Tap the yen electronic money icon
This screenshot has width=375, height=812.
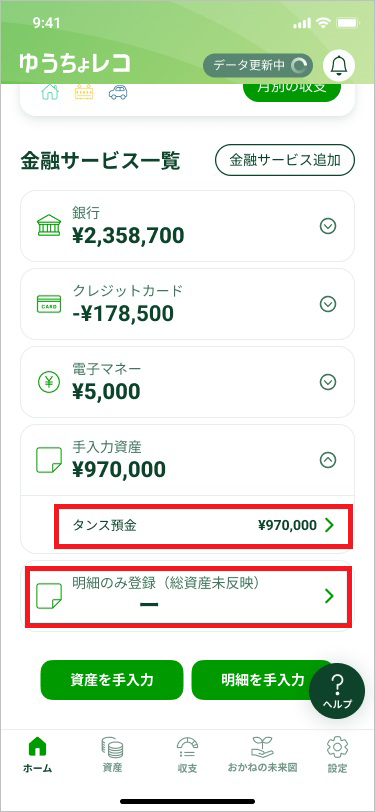click(x=49, y=382)
